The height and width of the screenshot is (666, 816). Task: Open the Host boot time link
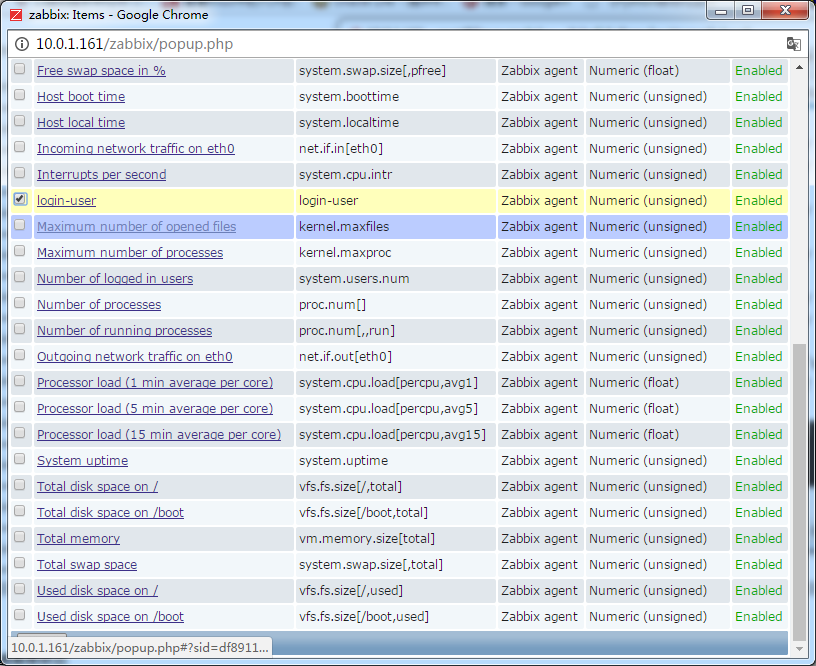pos(81,97)
